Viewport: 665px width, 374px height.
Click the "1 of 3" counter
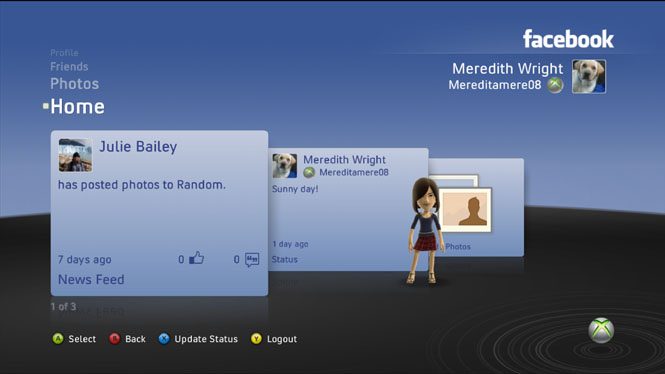pos(63,307)
